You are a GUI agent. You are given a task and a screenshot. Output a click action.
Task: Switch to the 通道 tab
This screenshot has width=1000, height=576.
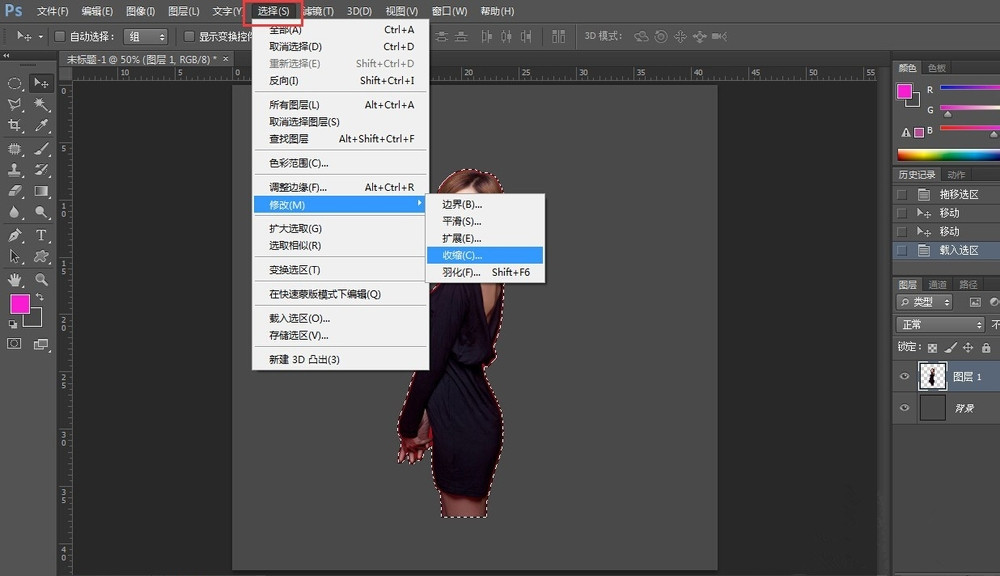pos(937,284)
